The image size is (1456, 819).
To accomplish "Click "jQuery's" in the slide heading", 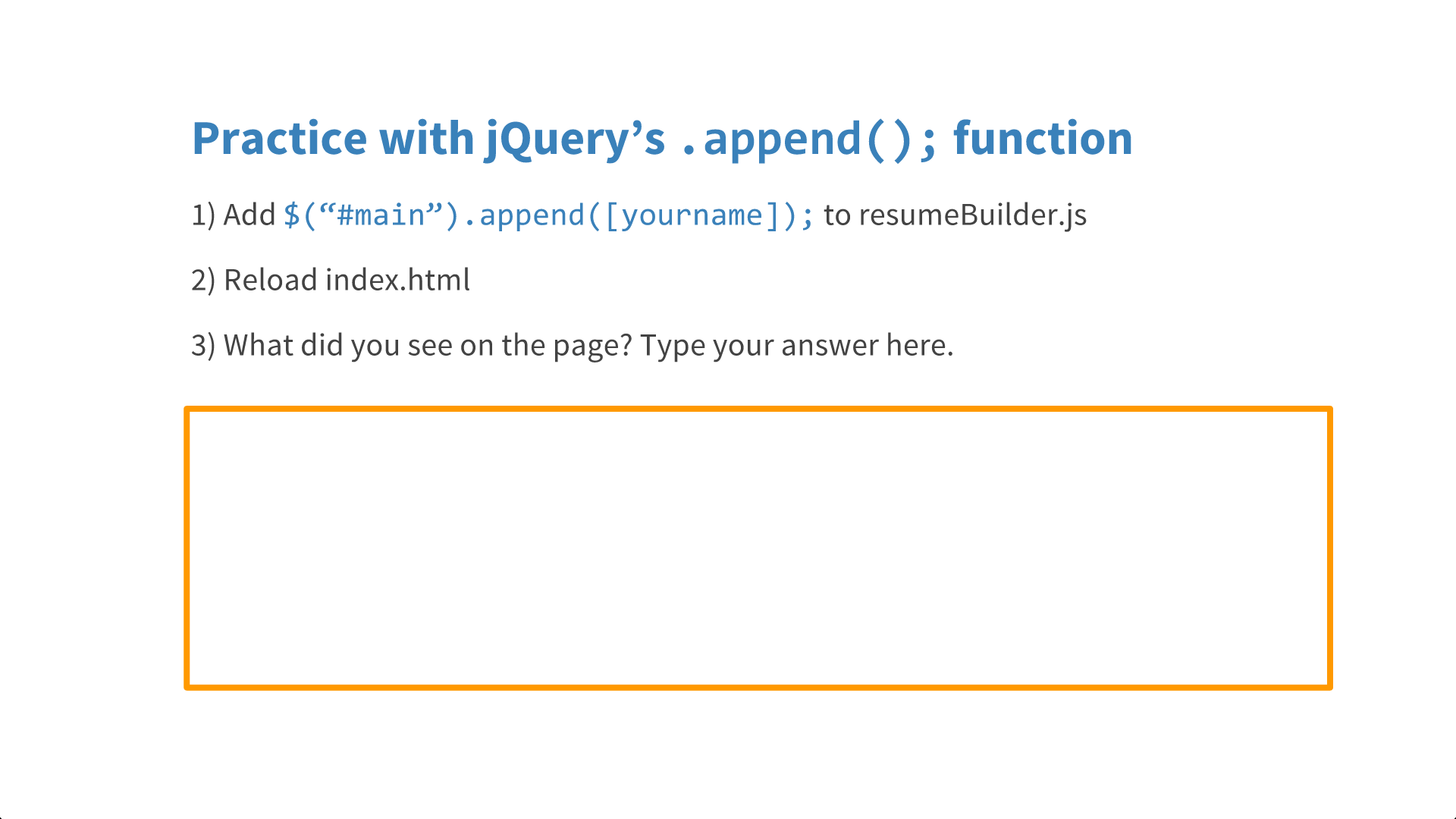I will click(x=575, y=139).
